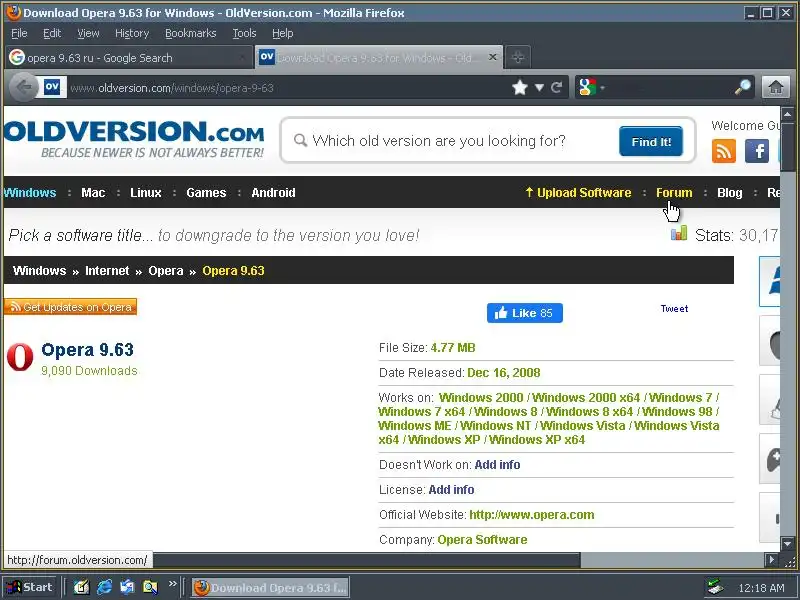Bookmark this page with the star icon
The width and height of the screenshot is (800, 600).
(x=519, y=88)
